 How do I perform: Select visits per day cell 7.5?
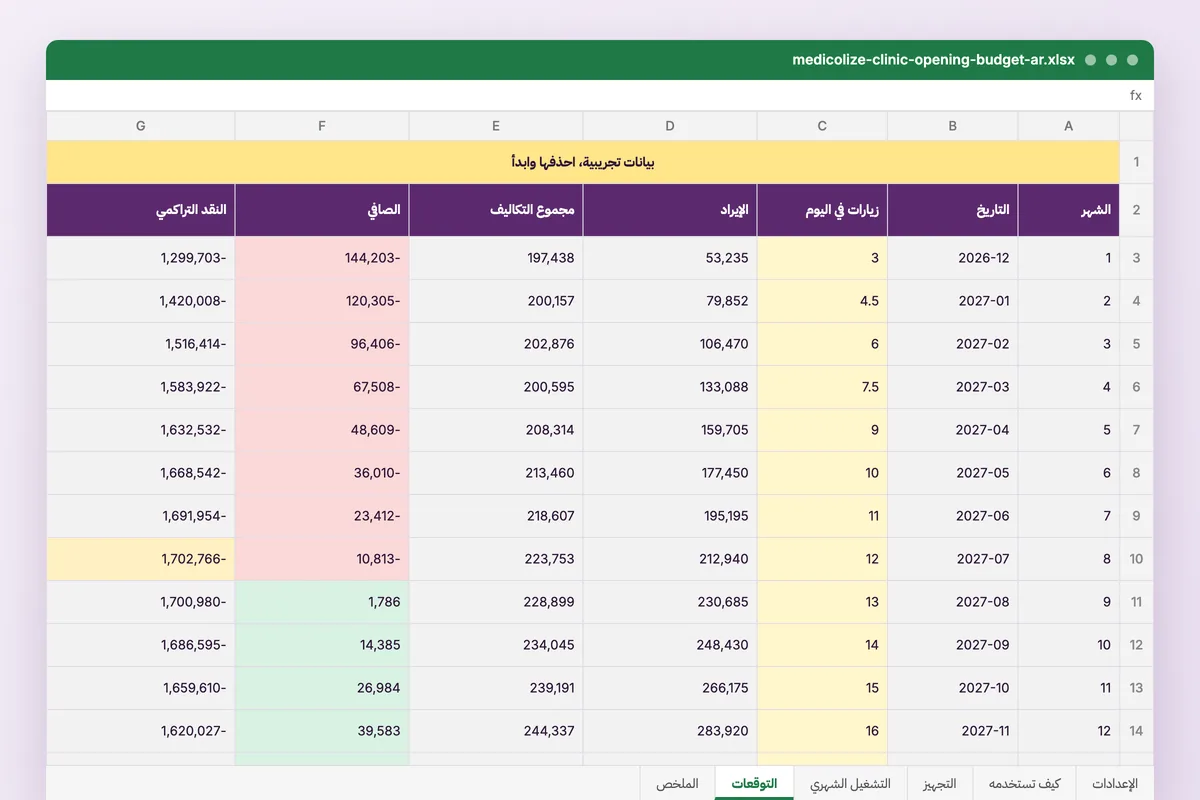[822, 387]
